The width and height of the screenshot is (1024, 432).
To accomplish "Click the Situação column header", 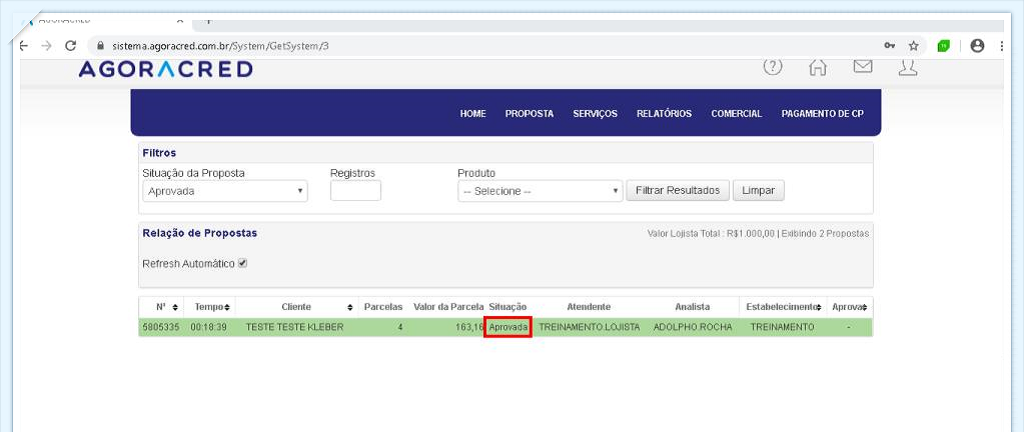I will [x=507, y=307].
